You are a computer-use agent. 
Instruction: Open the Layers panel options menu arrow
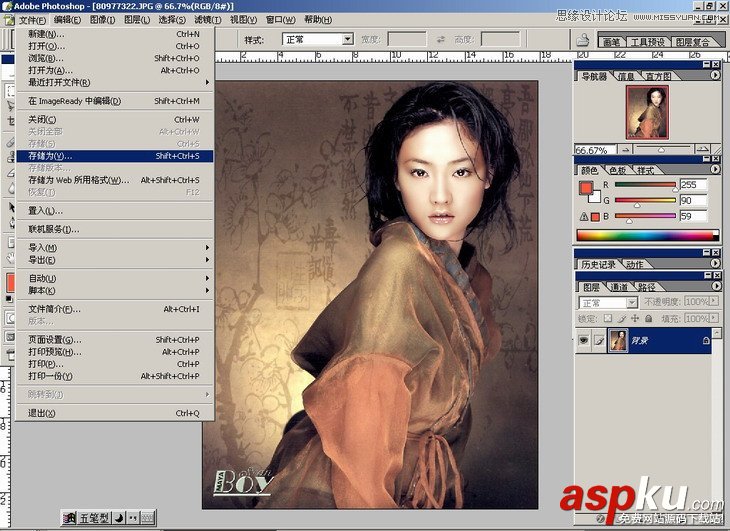click(715, 286)
